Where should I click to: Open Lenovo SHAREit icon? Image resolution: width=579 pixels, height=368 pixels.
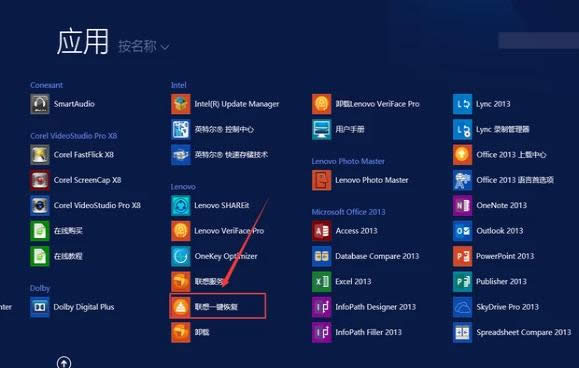pos(181,205)
